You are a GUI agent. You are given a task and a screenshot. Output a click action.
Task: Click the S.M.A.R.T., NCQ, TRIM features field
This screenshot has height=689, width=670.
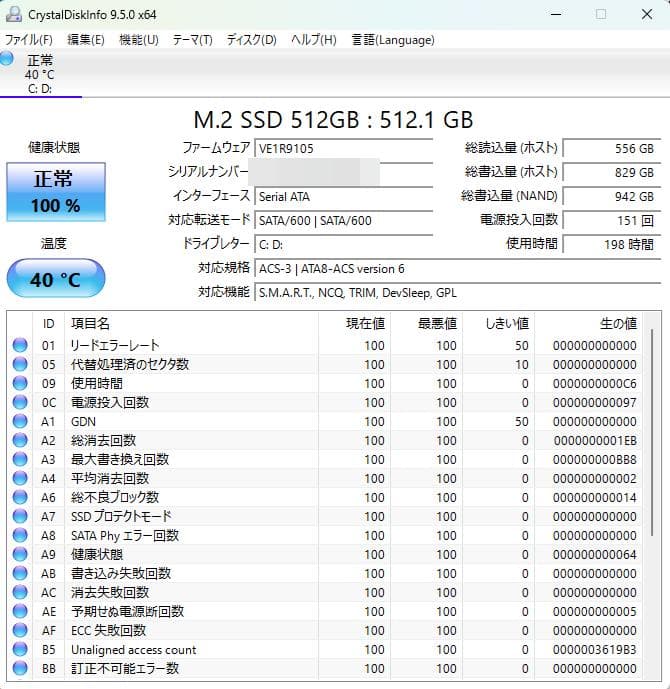458,293
